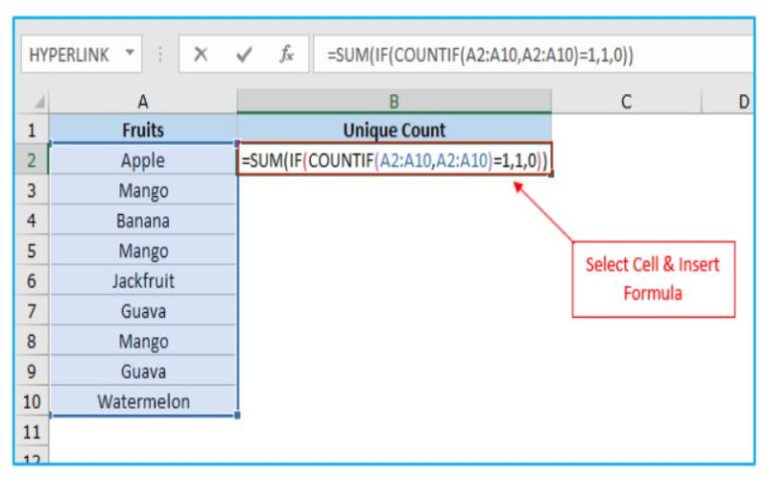Click the "Mango" cell in row 3

point(143,190)
